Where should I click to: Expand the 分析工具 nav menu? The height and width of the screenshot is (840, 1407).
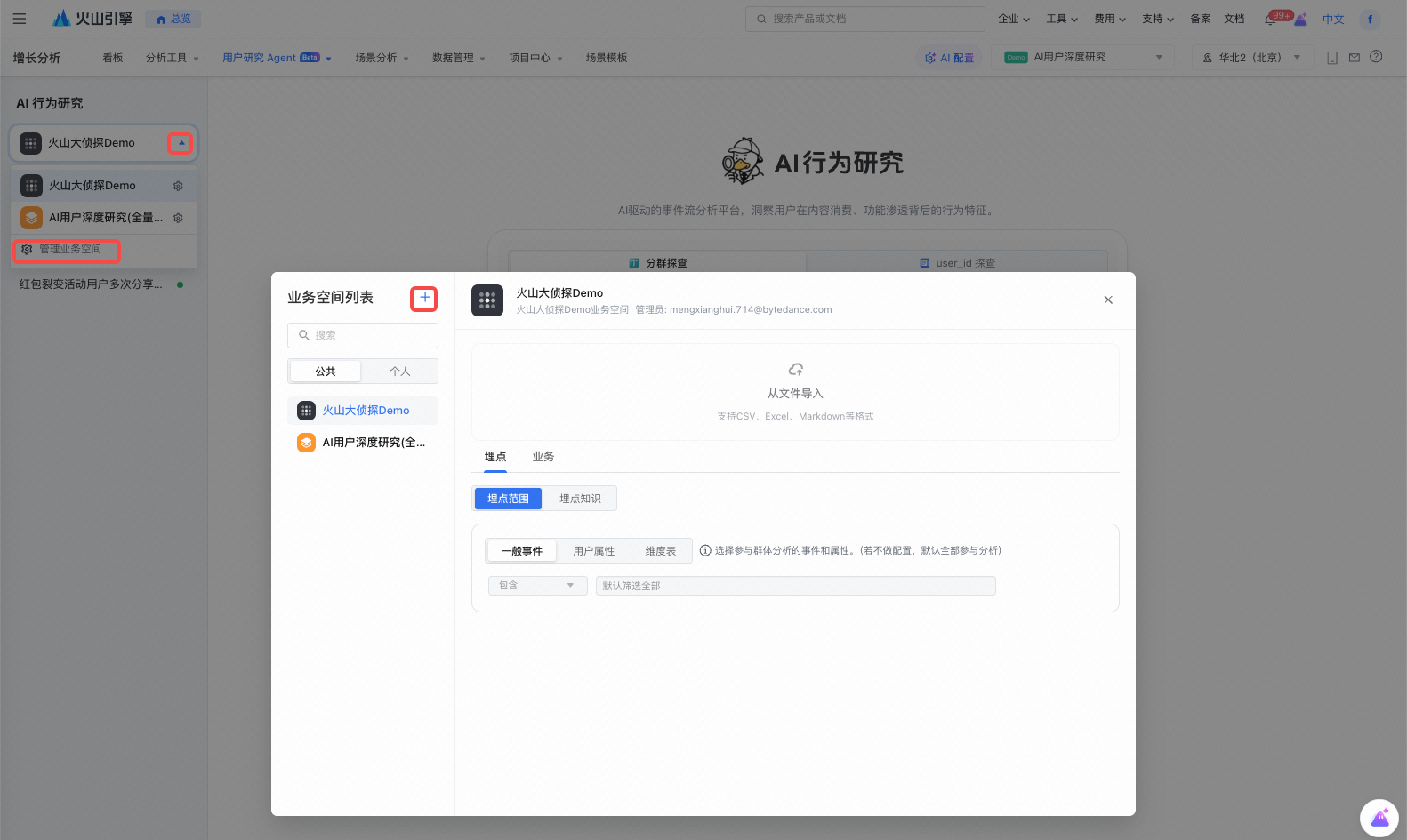tap(173, 58)
